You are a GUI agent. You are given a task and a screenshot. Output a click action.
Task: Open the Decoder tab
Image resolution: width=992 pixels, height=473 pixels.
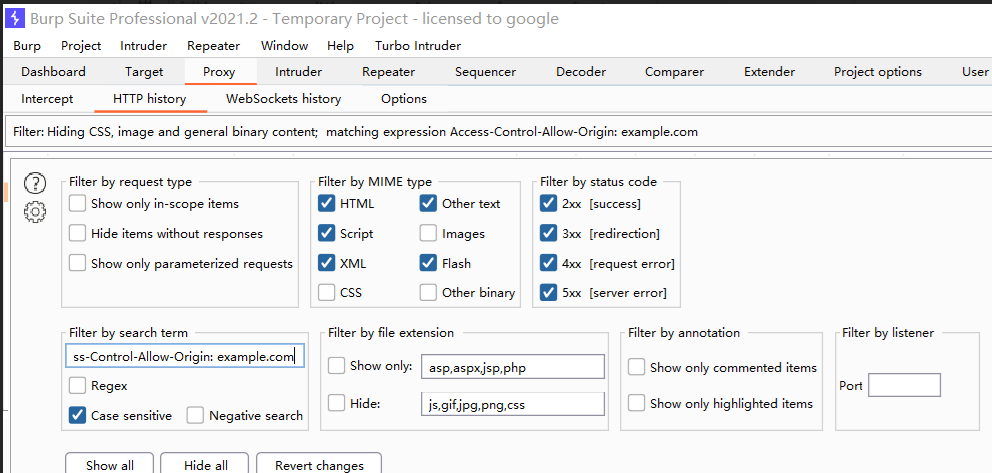point(581,71)
